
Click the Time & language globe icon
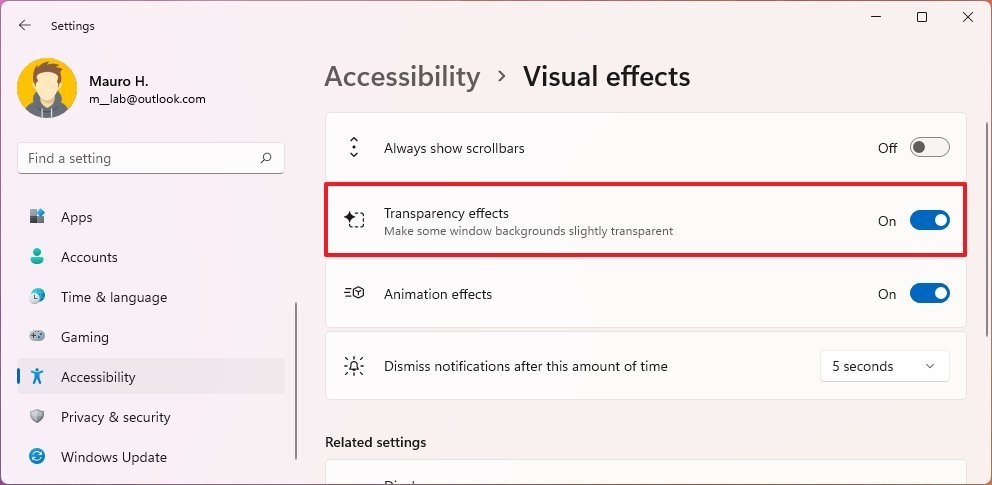(x=37, y=296)
